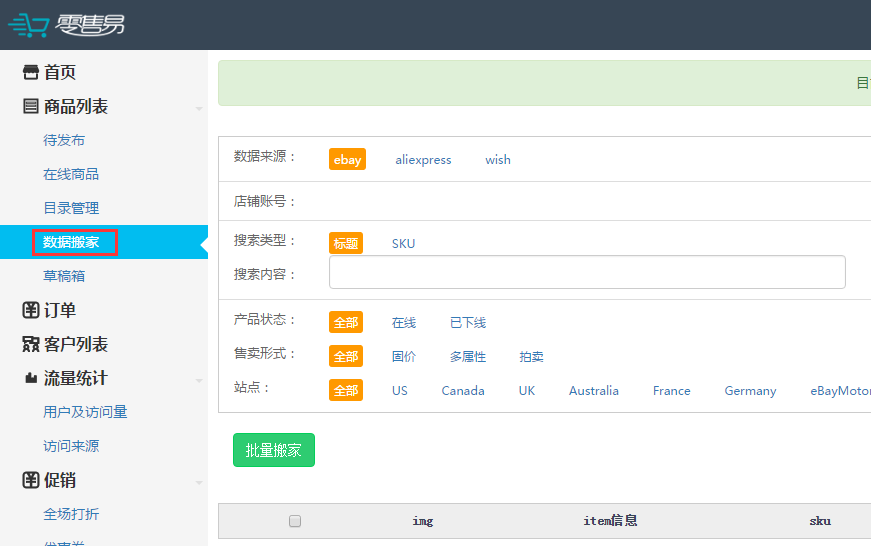Select aliexpress as data source
The height and width of the screenshot is (546, 871).
(423, 159)
